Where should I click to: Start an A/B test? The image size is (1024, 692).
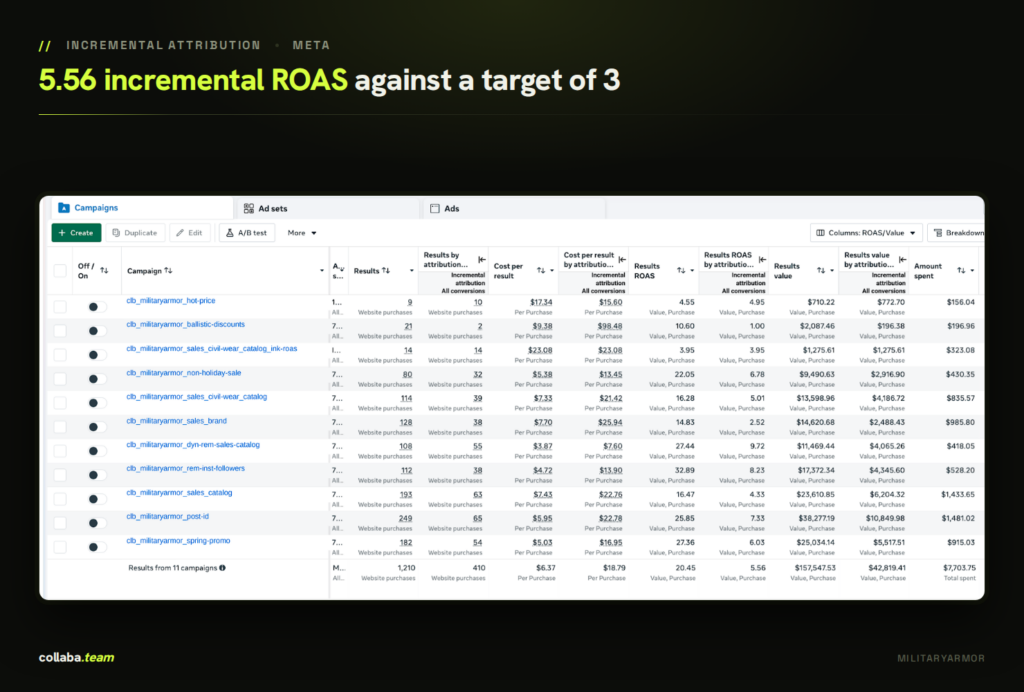247,232
